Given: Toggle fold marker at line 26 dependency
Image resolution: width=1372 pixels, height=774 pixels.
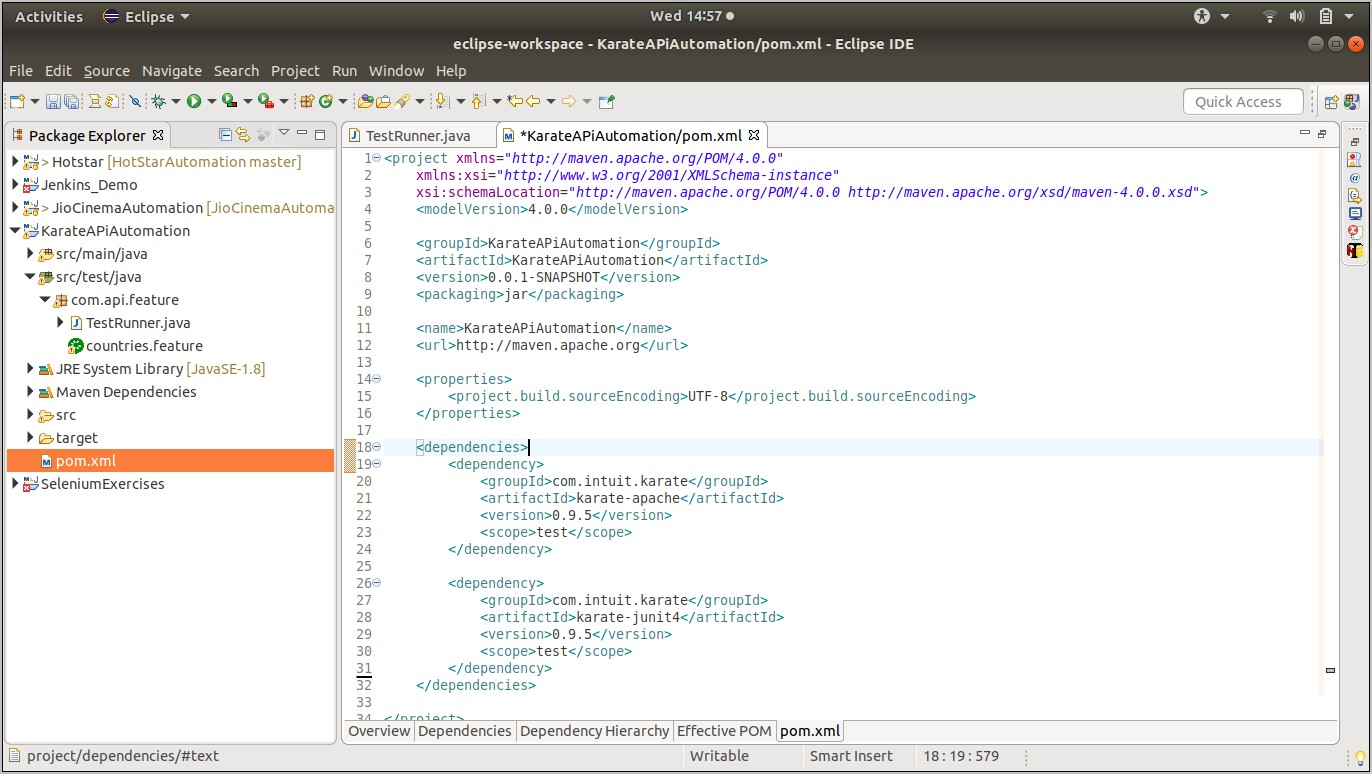Looking at the screenshot, I should click(x=376, y=583).
